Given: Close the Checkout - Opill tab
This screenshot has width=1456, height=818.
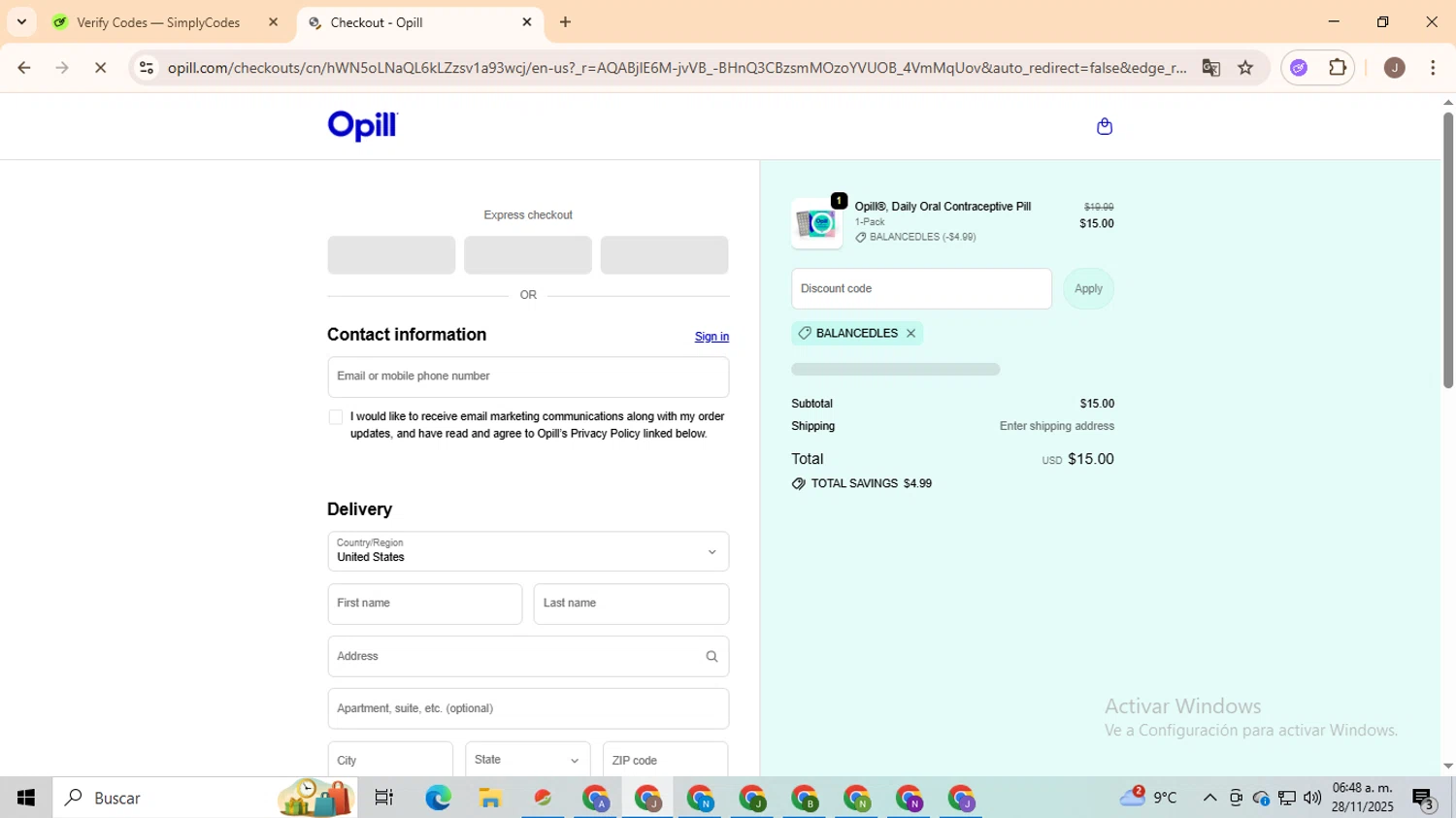Looking at the screenshot, I should pyautogui.click(x=527, y=22).
